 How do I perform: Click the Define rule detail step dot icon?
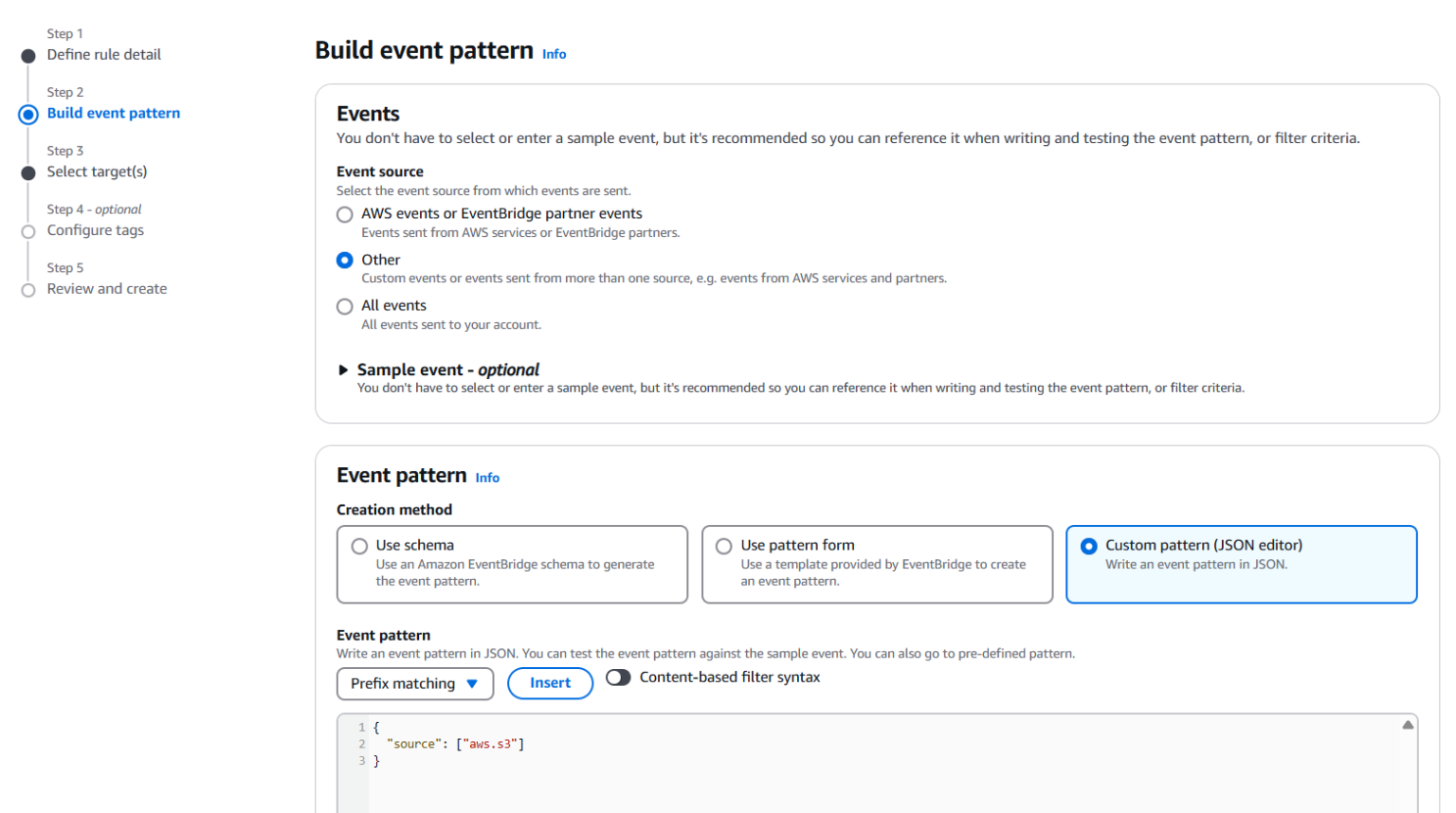pyautogui.click(x=28, y=56)
